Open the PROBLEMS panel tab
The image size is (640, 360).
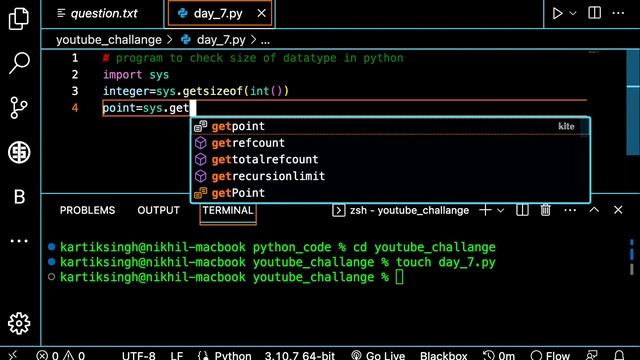pos(87,210)
